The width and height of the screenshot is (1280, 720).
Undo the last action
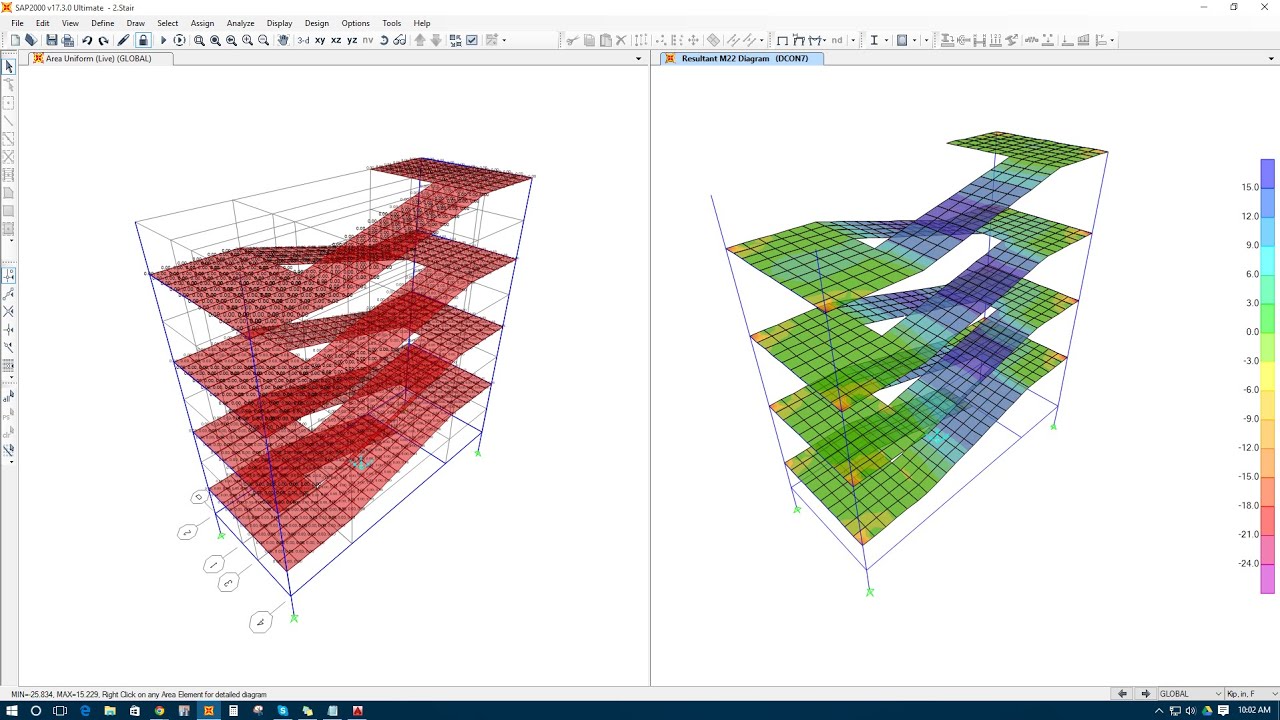point(86,40)
